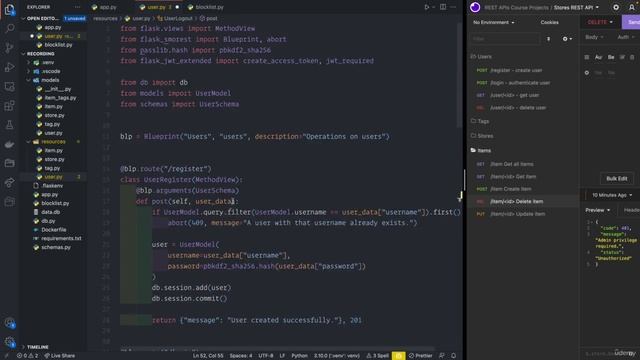Open the editor more actions ellipsis
The width and height of the screenshot is (640, 360).
pyautogui.click(x=453, y=7)
